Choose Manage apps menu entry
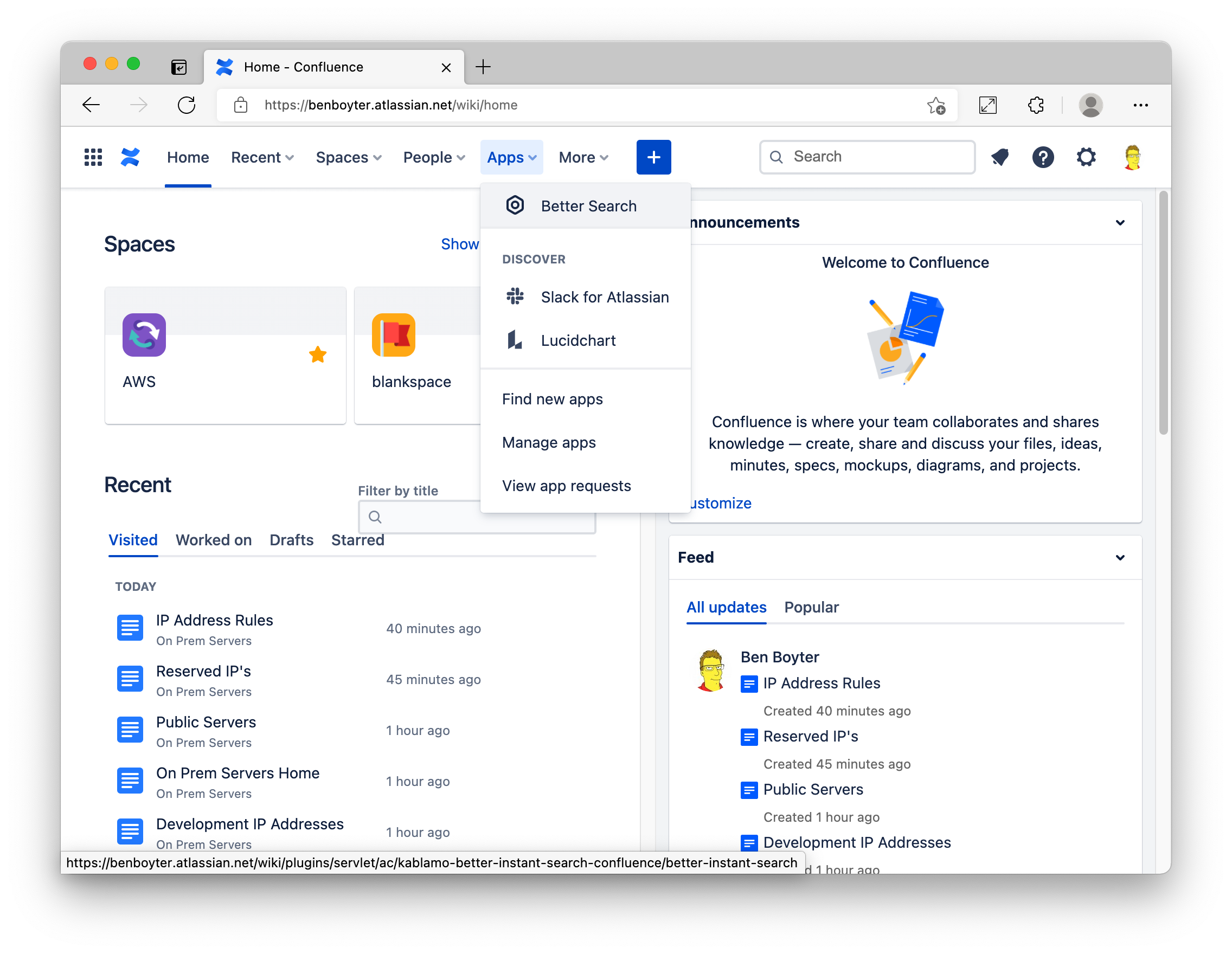The height and width of the screenshot is (954, 1232). [548, 443]
